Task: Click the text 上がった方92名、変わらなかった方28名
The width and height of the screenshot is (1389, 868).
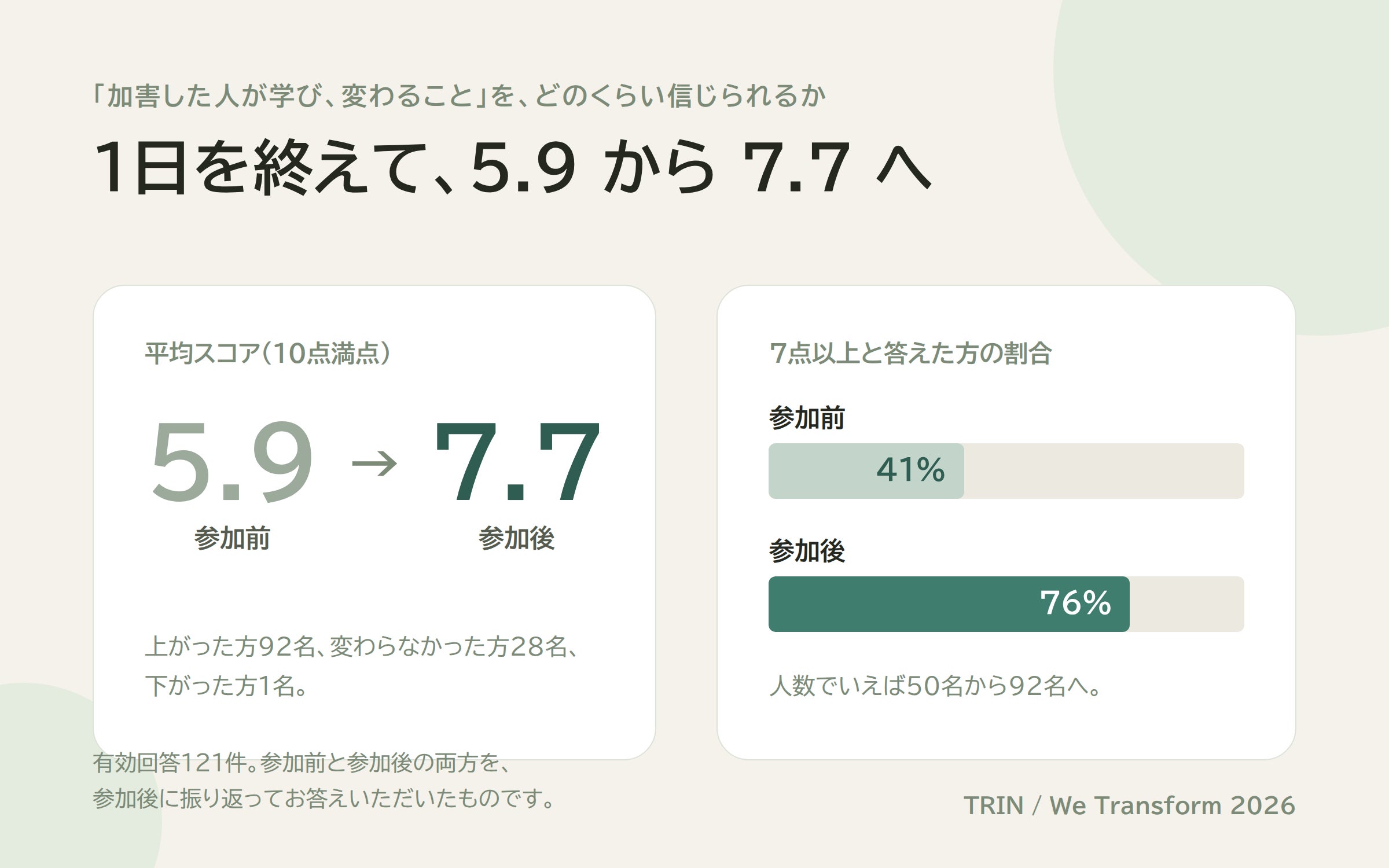Action: tap(356, 647)
